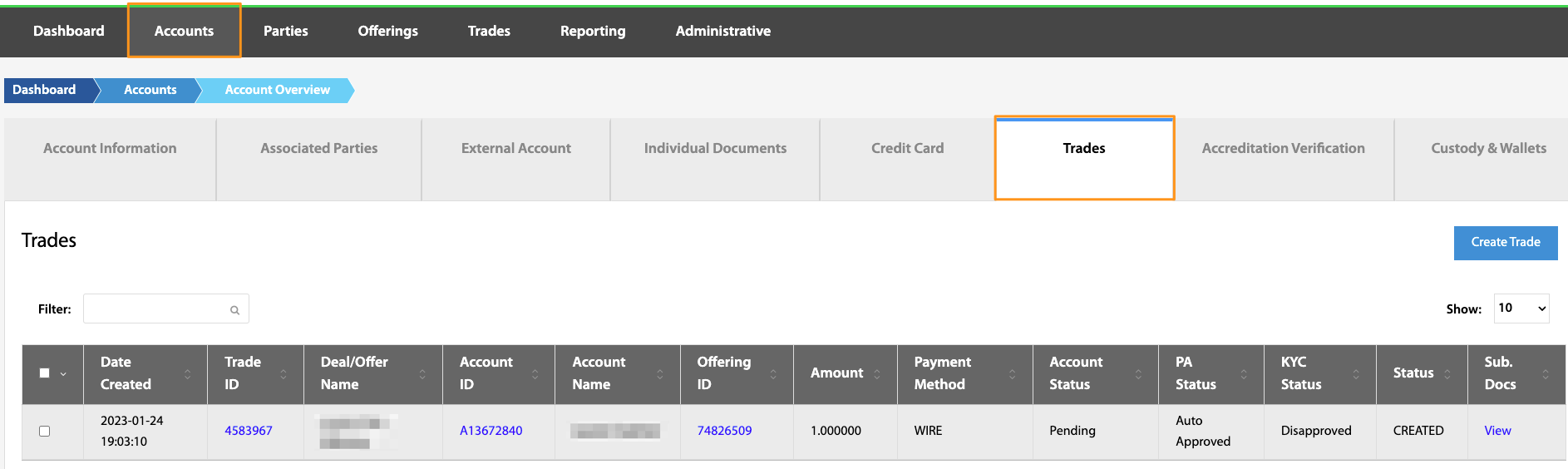
Task: Sort by Account ID column arrows
Action: pos(535,374)
